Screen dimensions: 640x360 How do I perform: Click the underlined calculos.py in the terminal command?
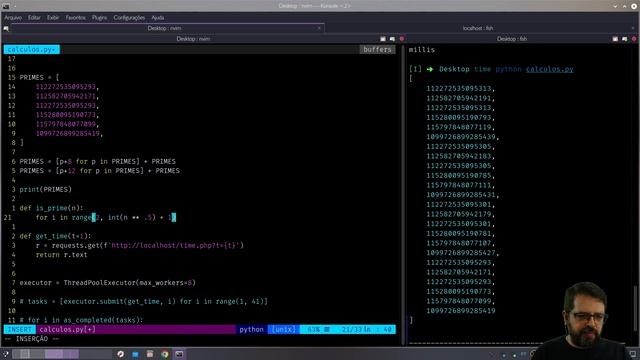pyautogui.click(x=549, y=69)
